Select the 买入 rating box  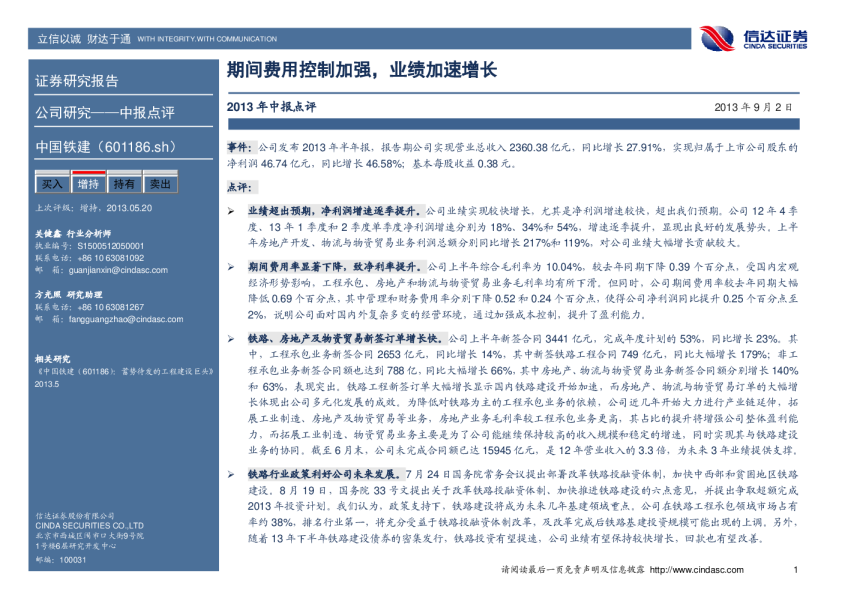52,184
